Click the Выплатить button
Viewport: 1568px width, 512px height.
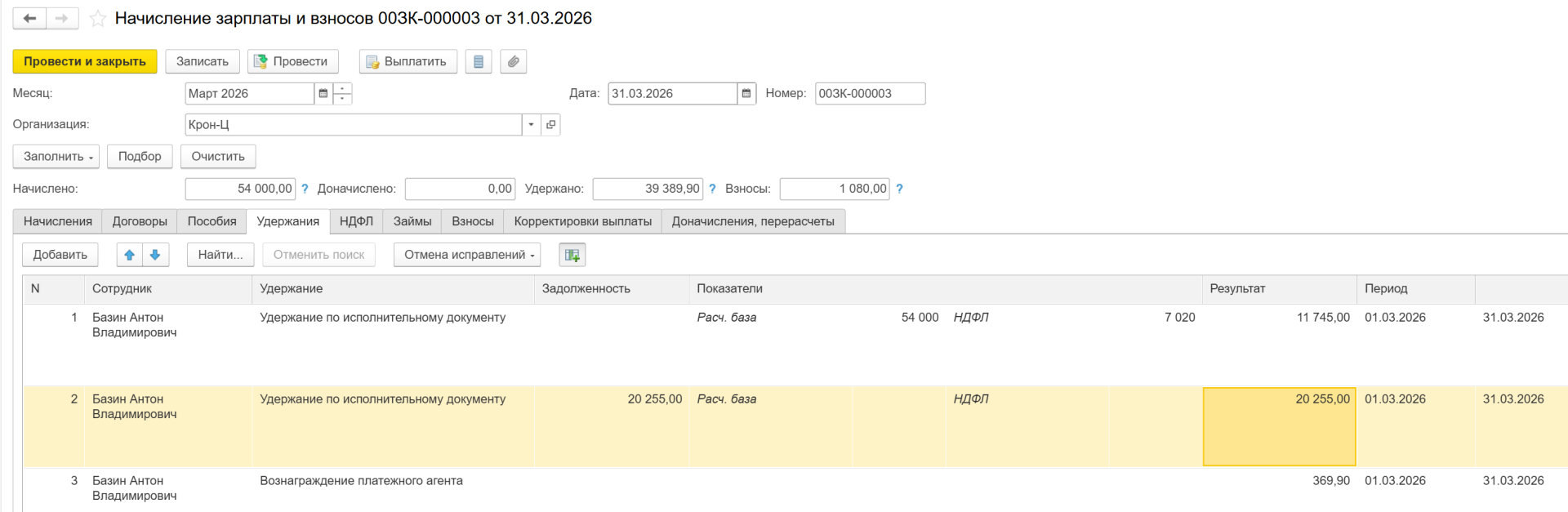408,61
